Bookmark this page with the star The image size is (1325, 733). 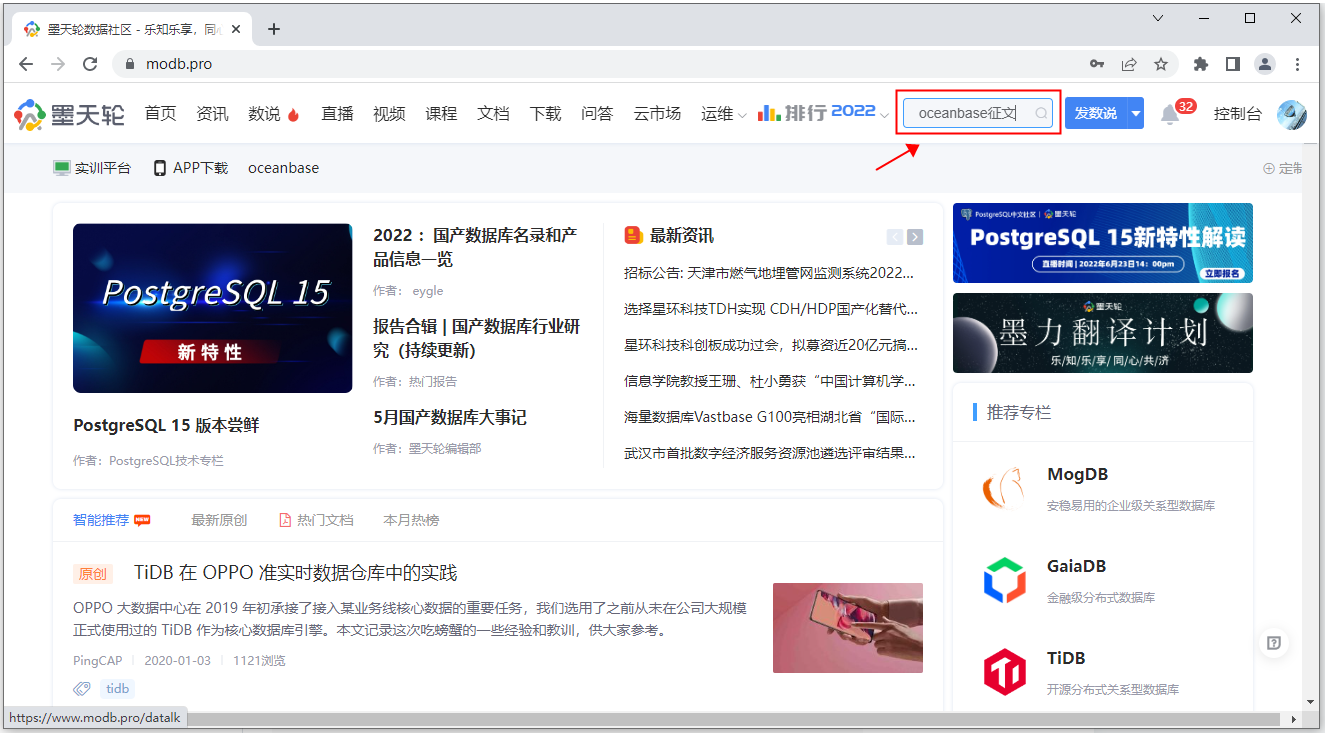click(1161, 64)
